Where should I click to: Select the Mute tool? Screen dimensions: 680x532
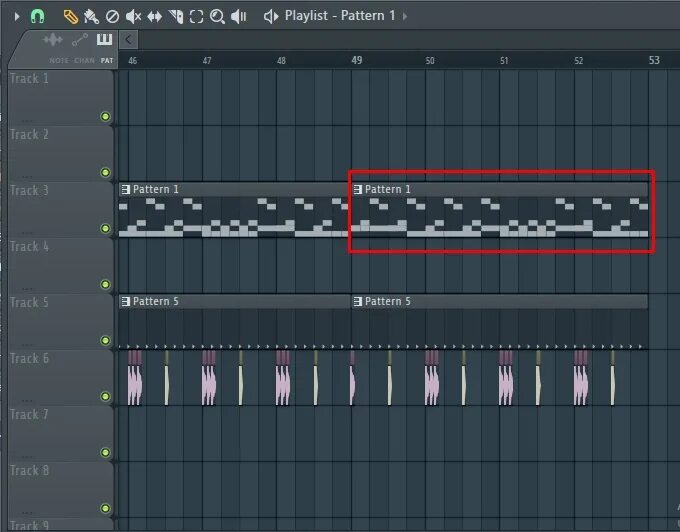133,16
